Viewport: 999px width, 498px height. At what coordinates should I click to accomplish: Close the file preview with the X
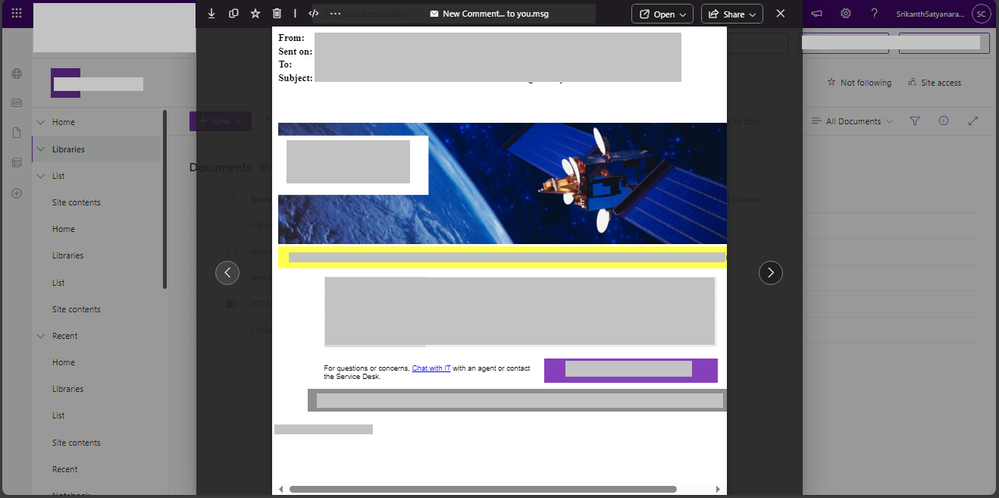pos(780,13)
